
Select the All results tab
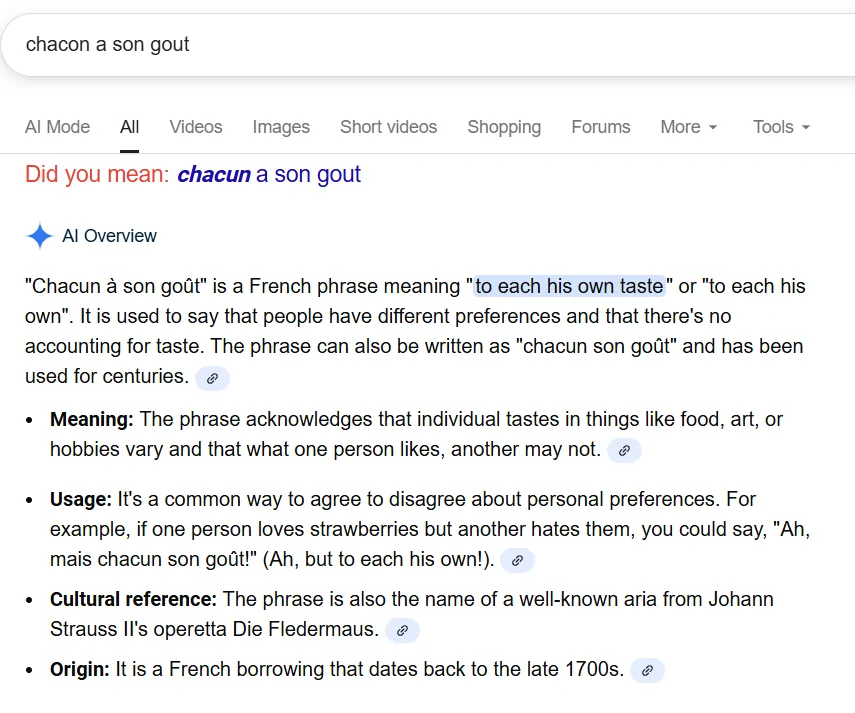[129, 127]
